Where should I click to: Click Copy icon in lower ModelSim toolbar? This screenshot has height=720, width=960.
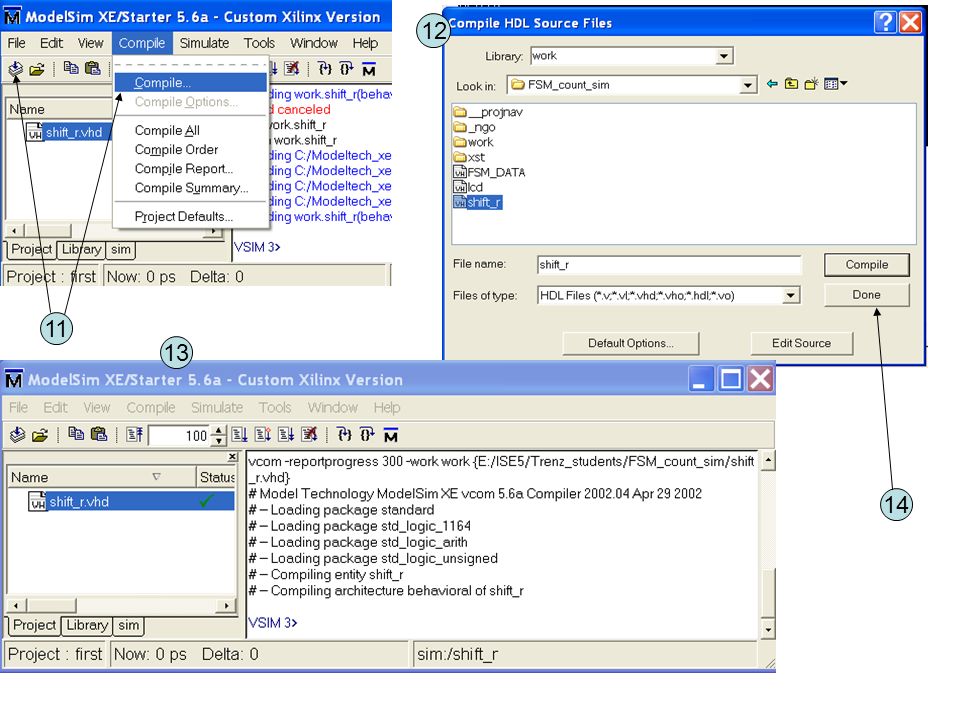[x=76, y=434]
